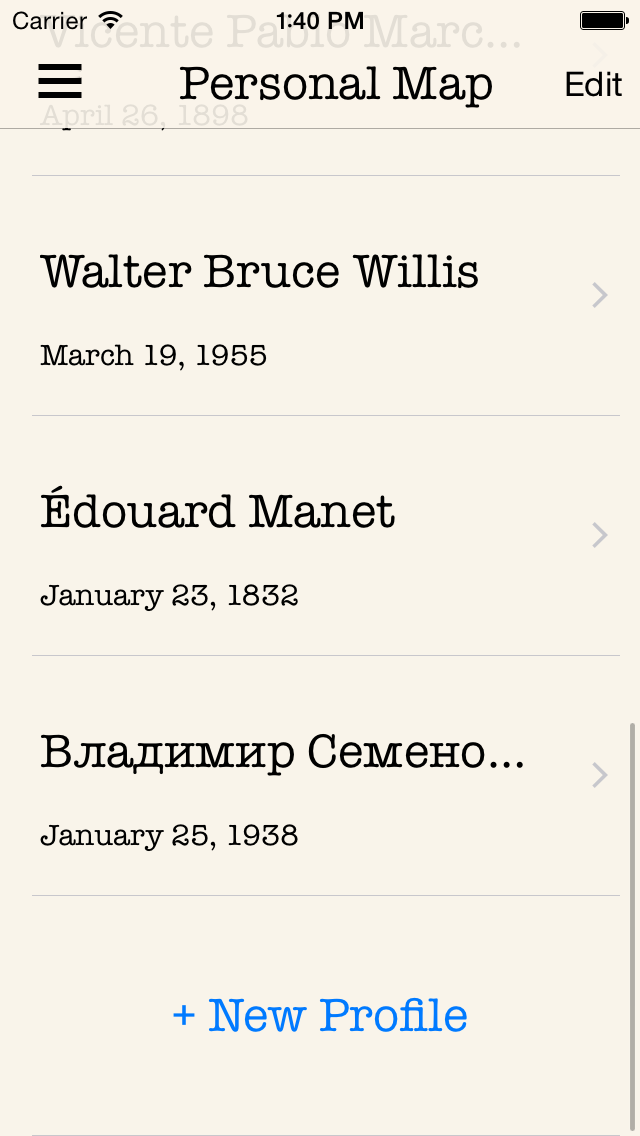
Task: Open the hamburger menu
Action: pyautogui.click(x=60, y=82)
